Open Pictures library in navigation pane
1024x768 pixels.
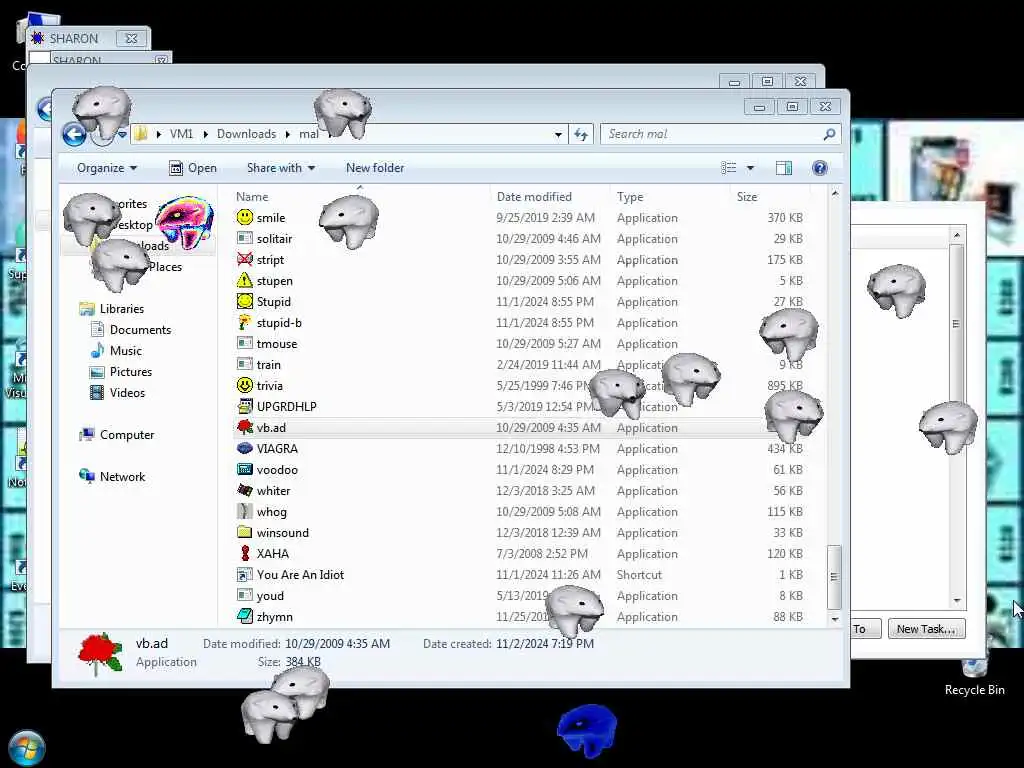pyautogui.click(x=131, y=372)
